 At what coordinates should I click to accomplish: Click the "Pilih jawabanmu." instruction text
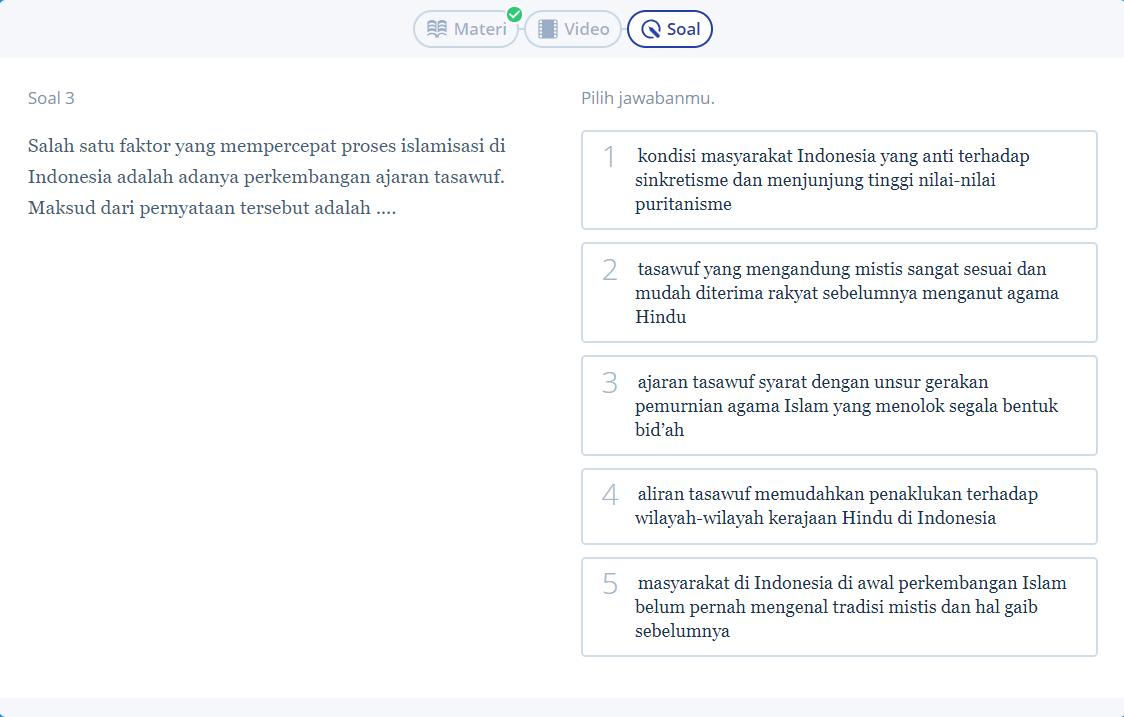[648, 98]
